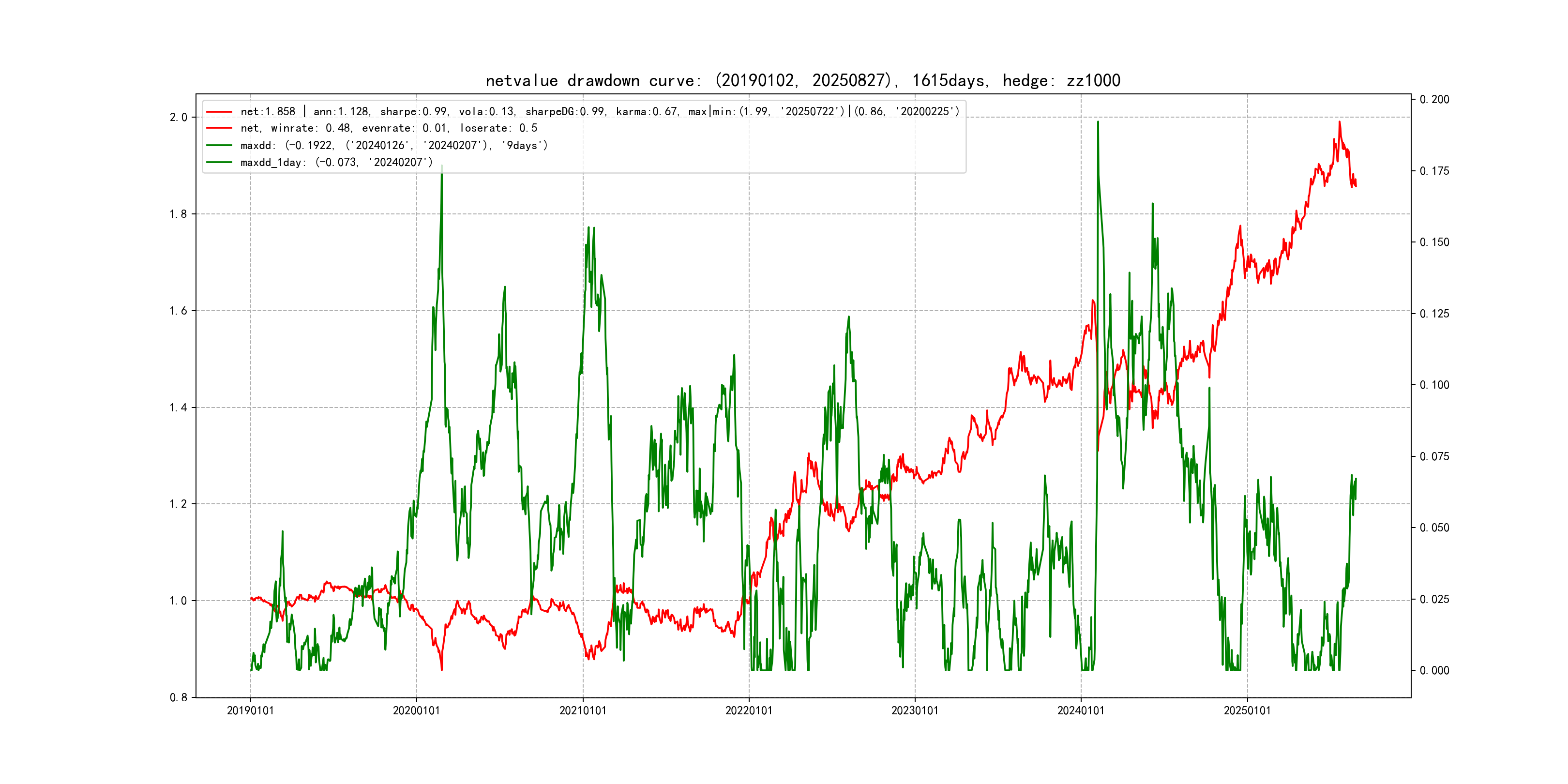Click the 20240101 x-axis tick label
The image size is (1568, 784).
point(1081,711)
